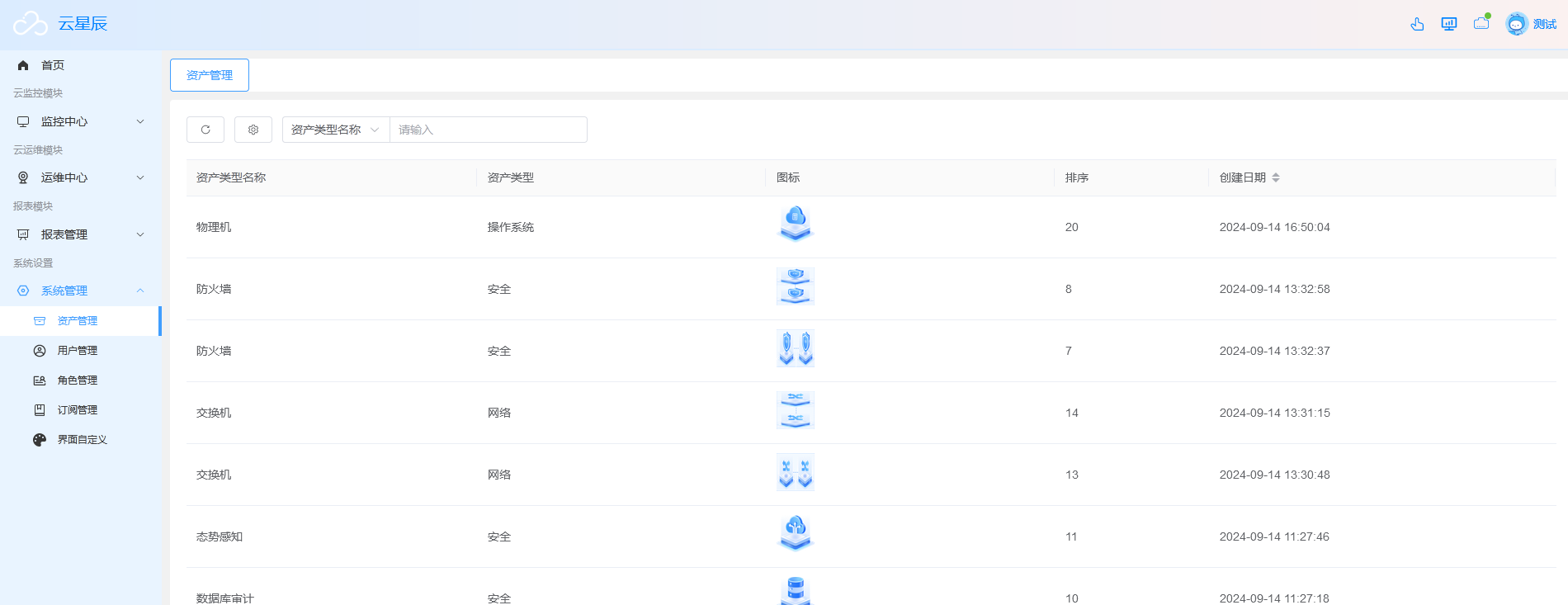Open 监控中心 menu item
The image size is (1568, 605).
coord(81,121)
